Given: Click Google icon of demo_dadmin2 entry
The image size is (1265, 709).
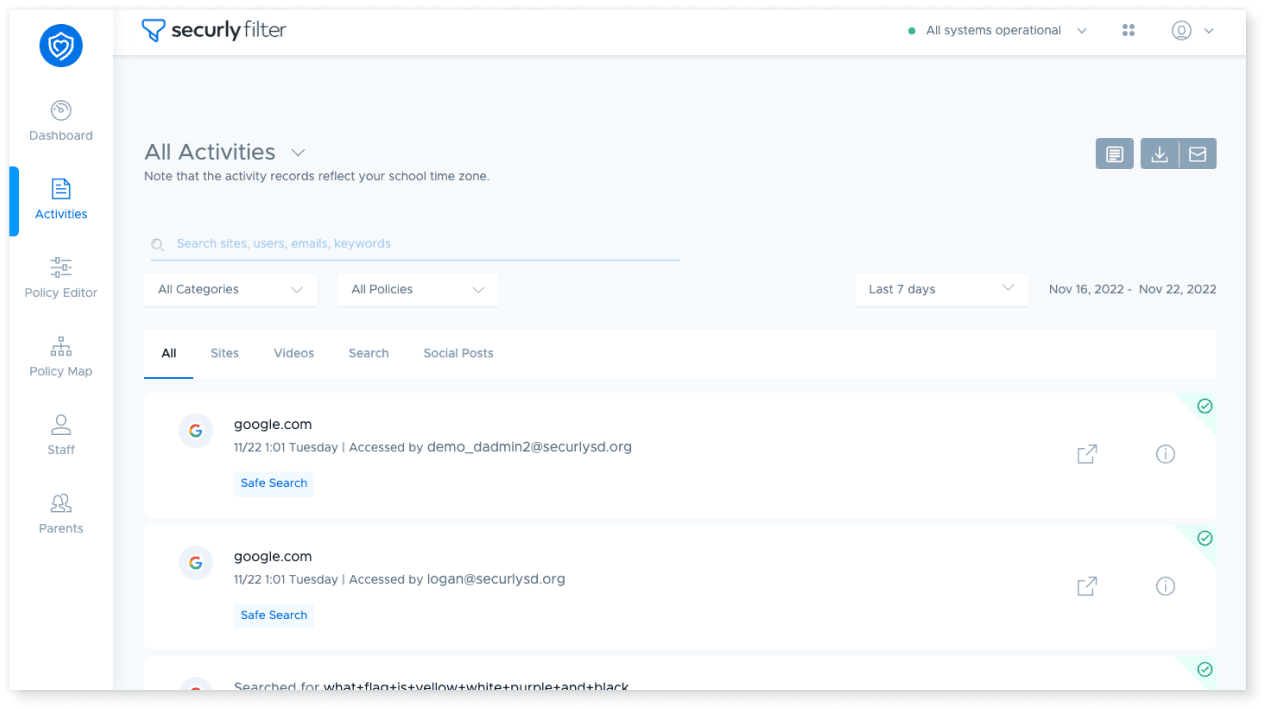Looking at the screenshot, I should pyautogui.click(x=195, y=431).
